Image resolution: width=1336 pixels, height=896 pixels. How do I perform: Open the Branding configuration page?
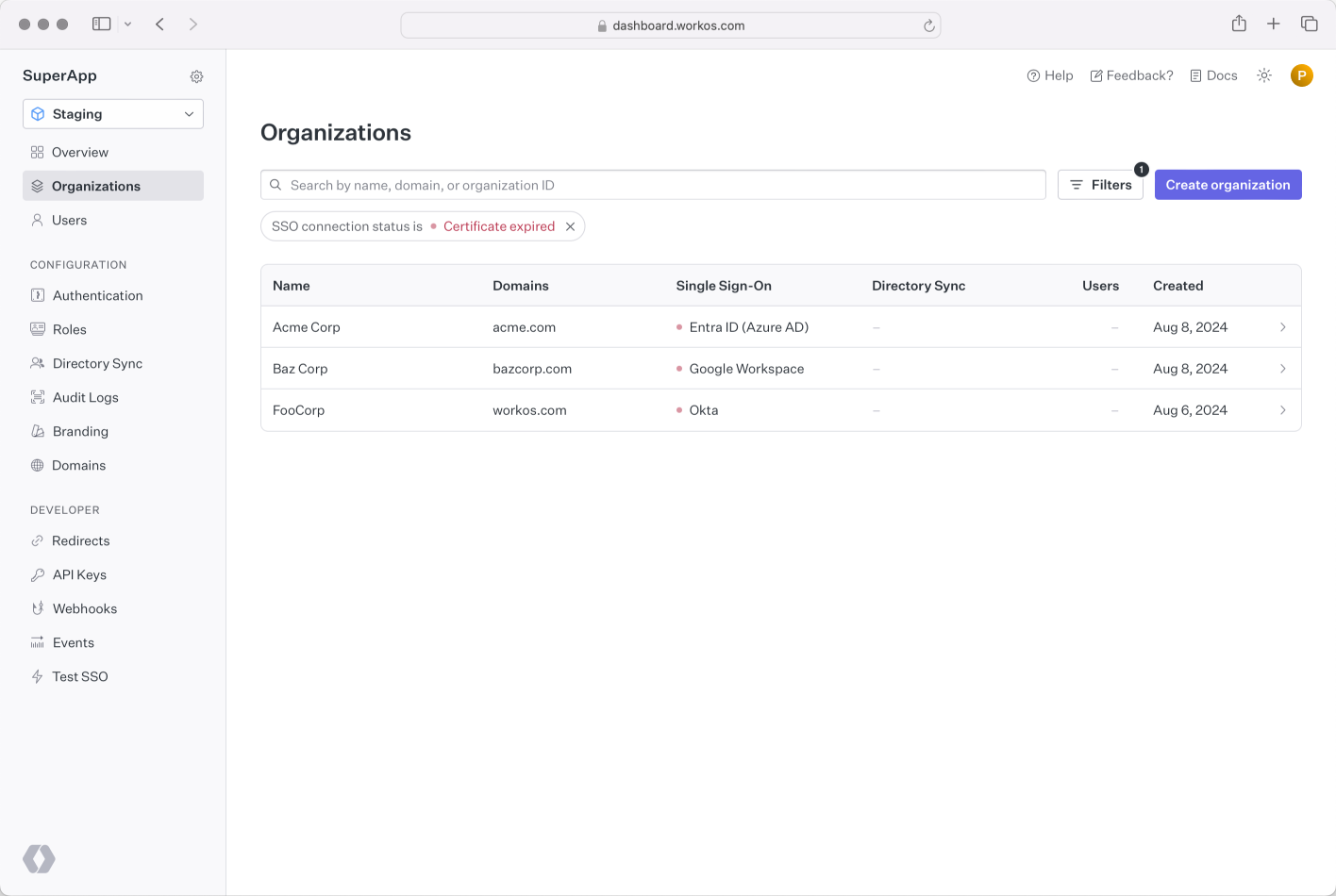pos(80,431)
